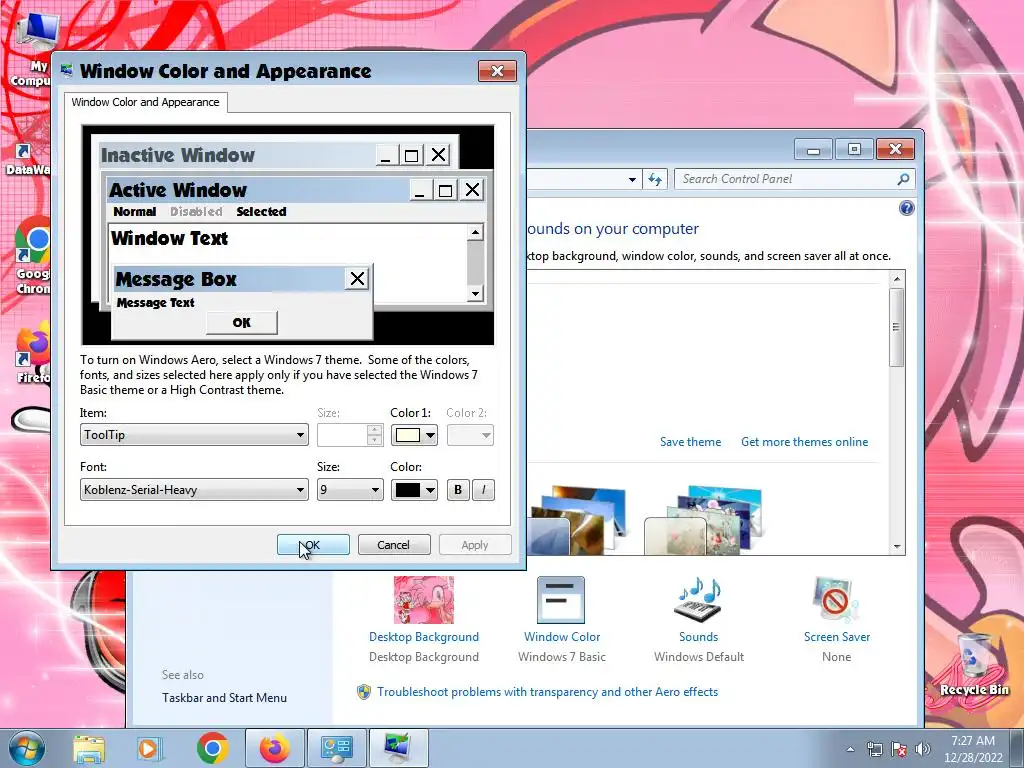Click the Search Control Panel field
This screenshot has height=768, width=1024.
pos(784,179)
